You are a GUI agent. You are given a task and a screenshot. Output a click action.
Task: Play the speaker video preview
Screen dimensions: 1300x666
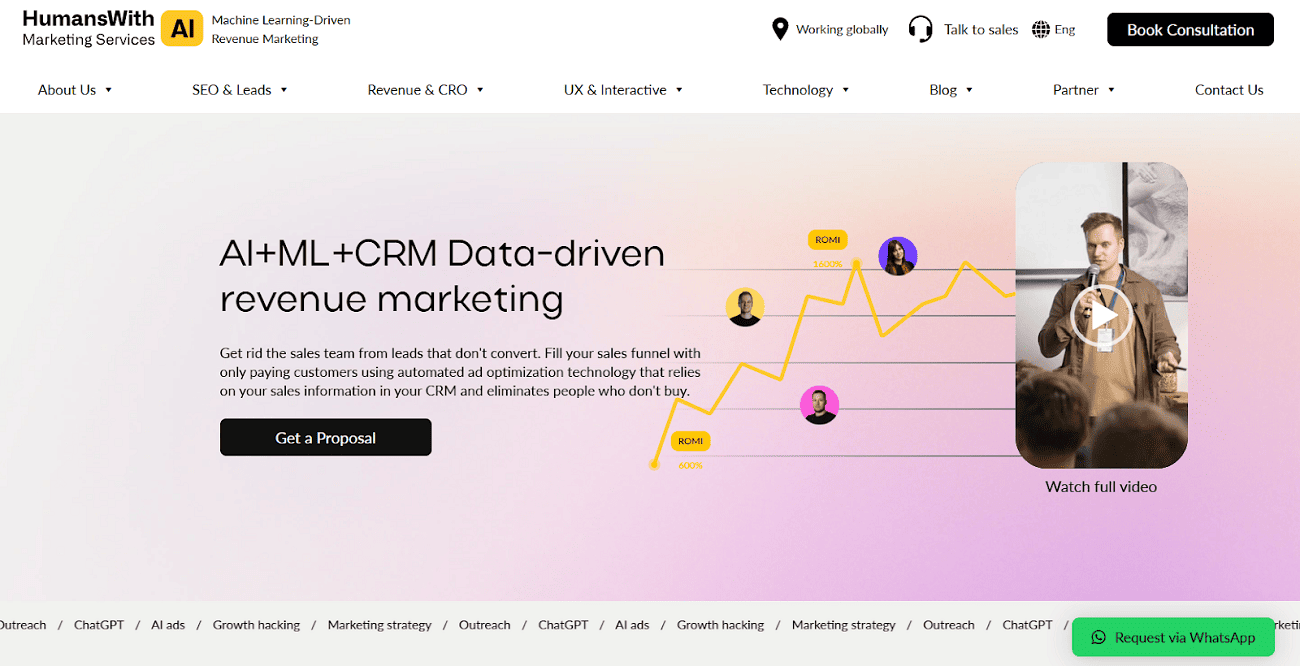tap(1101, 316)
